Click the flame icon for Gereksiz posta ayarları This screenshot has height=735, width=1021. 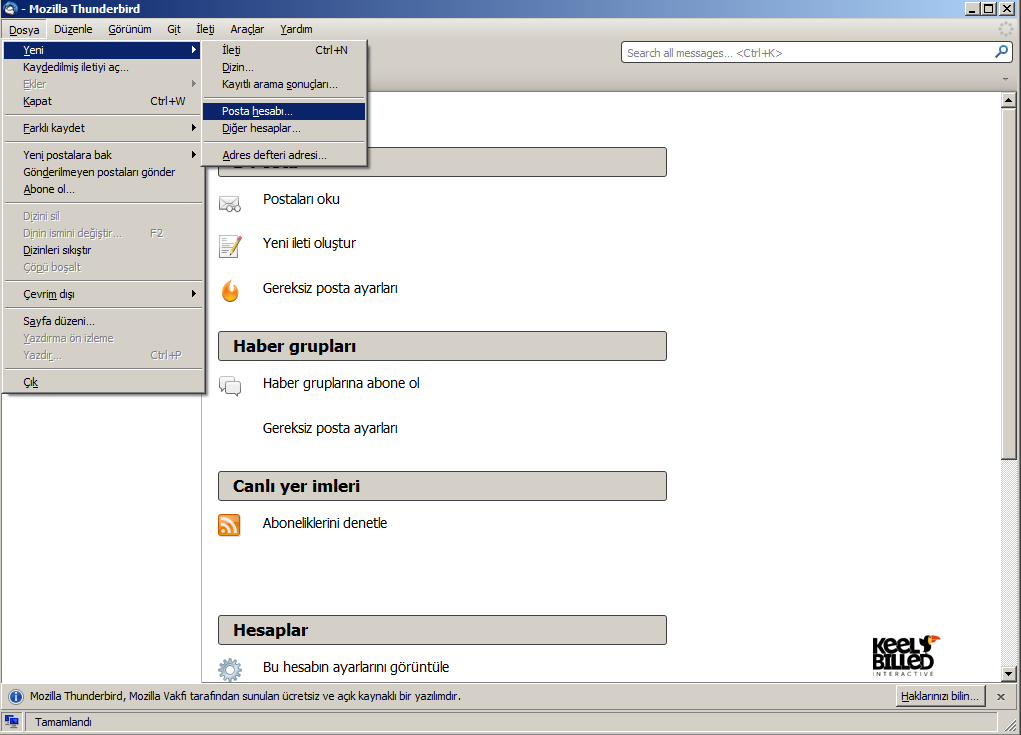tap(230, 290)
